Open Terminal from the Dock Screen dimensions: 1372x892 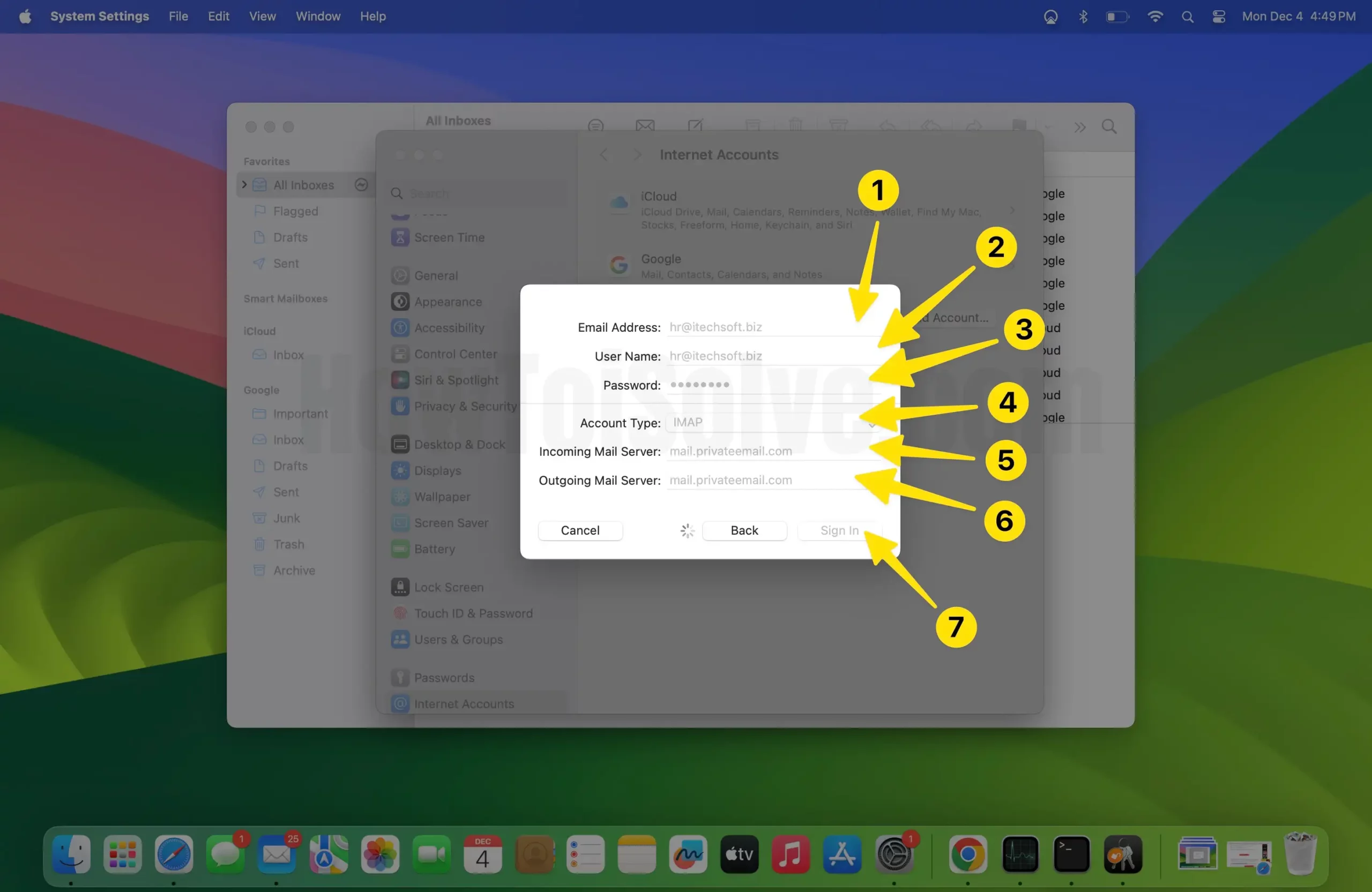pos(1071,853)
